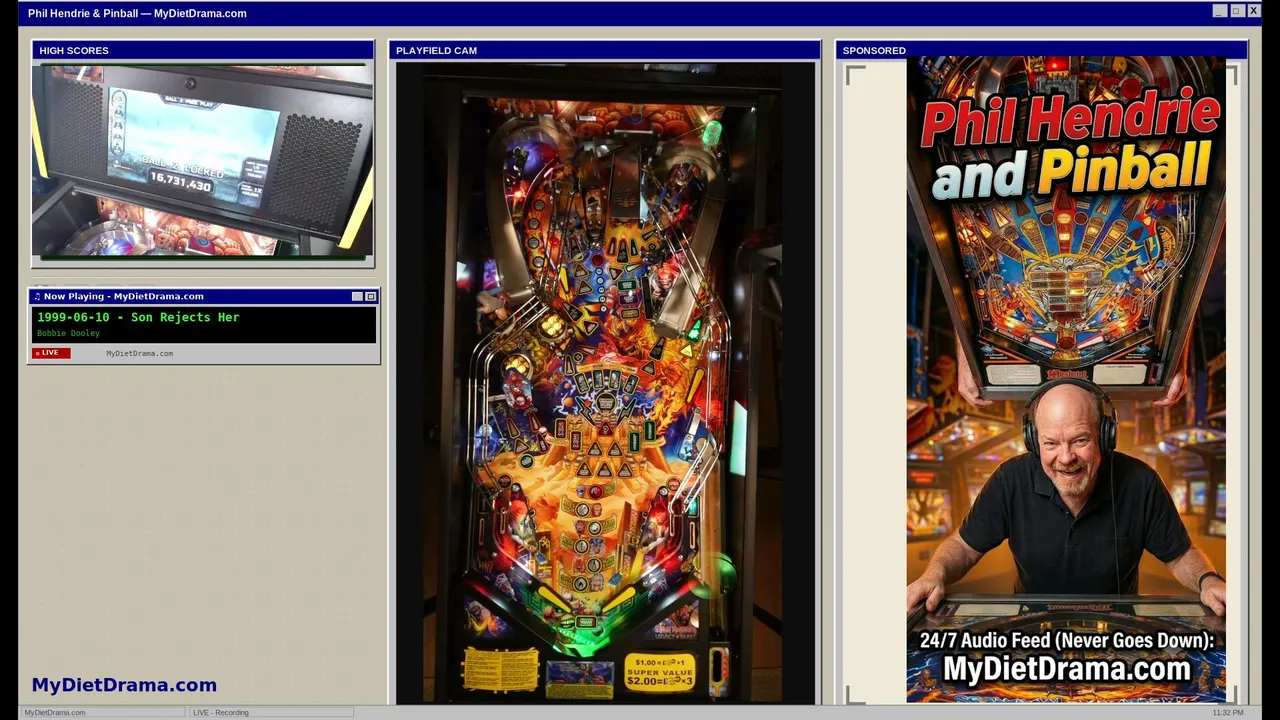Click the playfield camera video feed
The image size is (1280, 720).
pos(605,383)
